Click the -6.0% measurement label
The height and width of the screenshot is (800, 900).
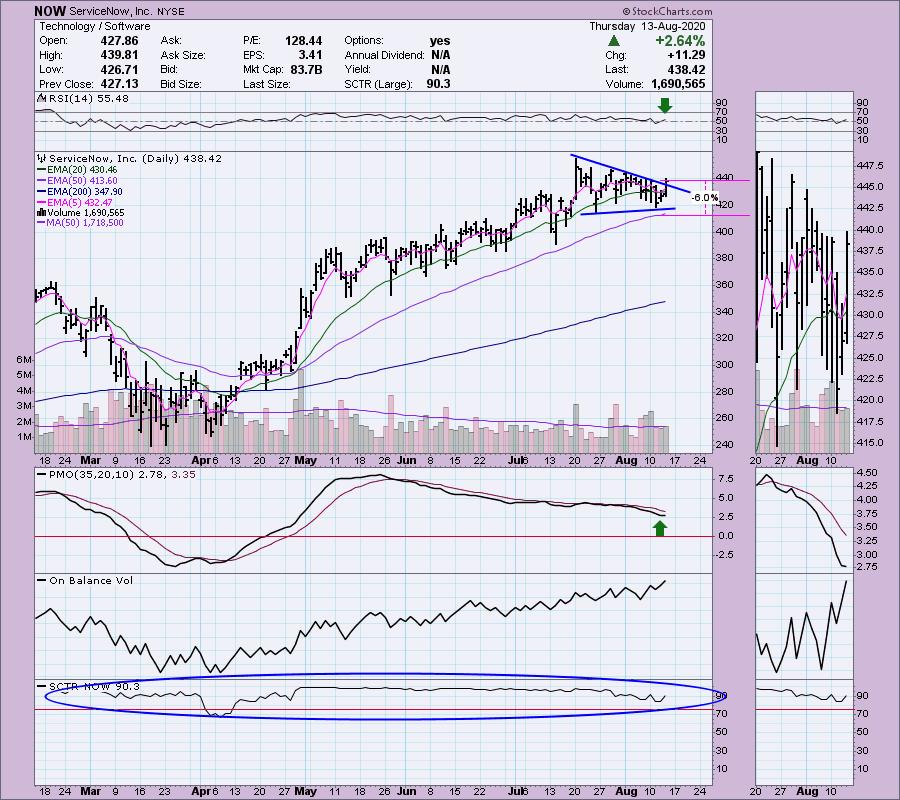click(x=704, y=197)
